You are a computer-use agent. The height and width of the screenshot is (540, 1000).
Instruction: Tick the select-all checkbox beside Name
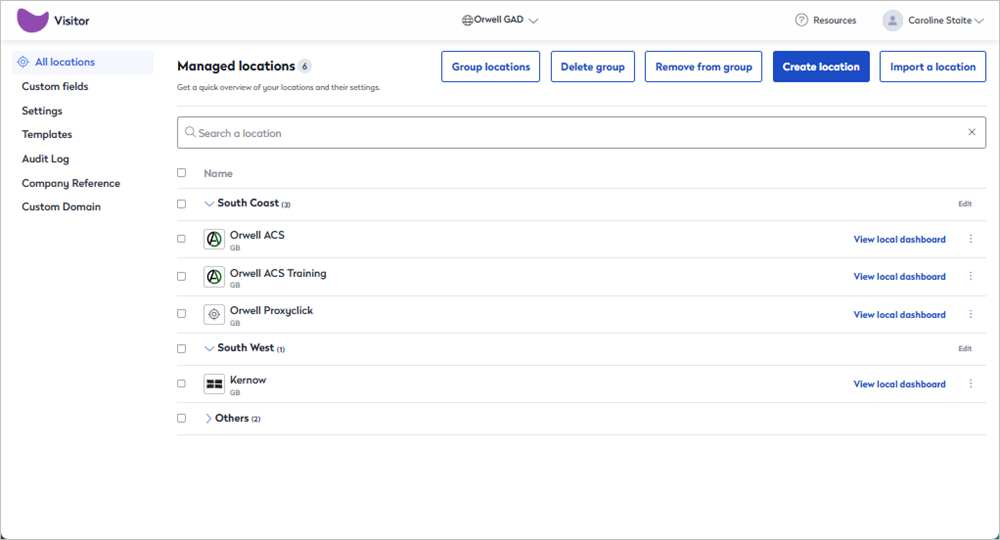tap(182, 173)
